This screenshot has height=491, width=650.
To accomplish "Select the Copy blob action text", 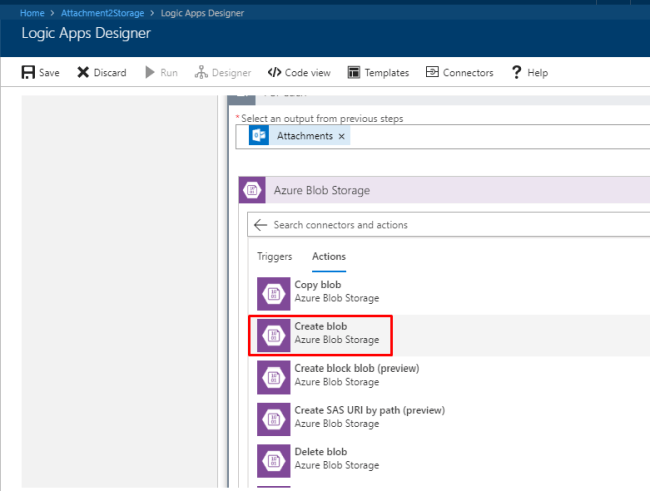I will [318, 284].
